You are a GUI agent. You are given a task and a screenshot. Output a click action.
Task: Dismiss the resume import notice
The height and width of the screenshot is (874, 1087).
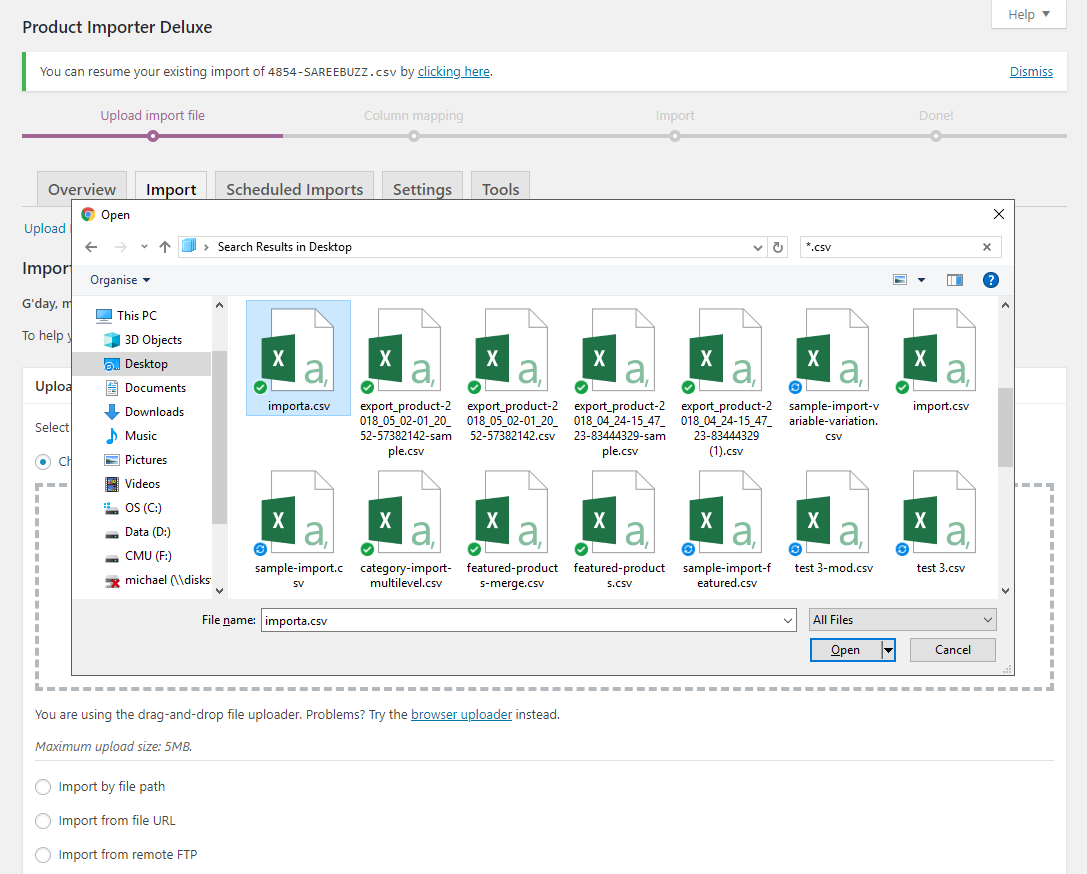(1031, 71)
